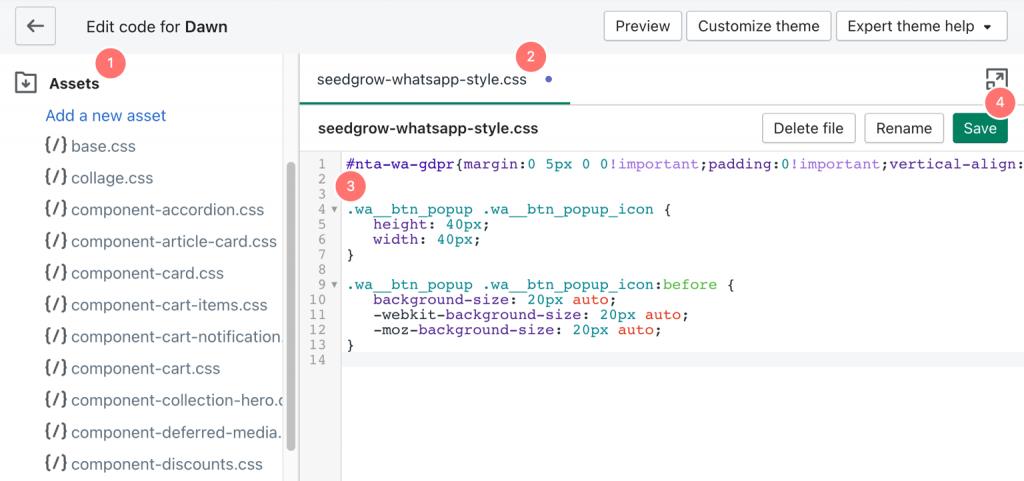
Task: Click the Assets folder download icon
Action: [26, 84]
